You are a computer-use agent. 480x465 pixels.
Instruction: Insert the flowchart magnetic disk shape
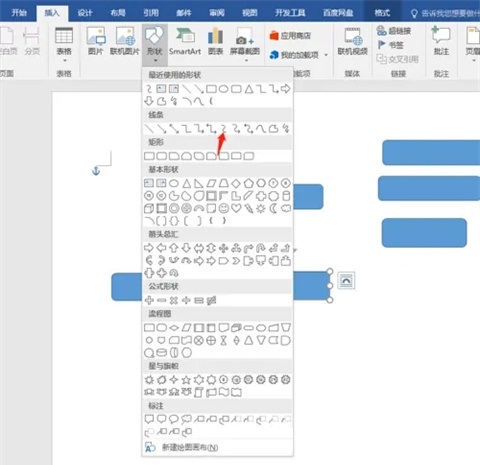tap(162, 353)
